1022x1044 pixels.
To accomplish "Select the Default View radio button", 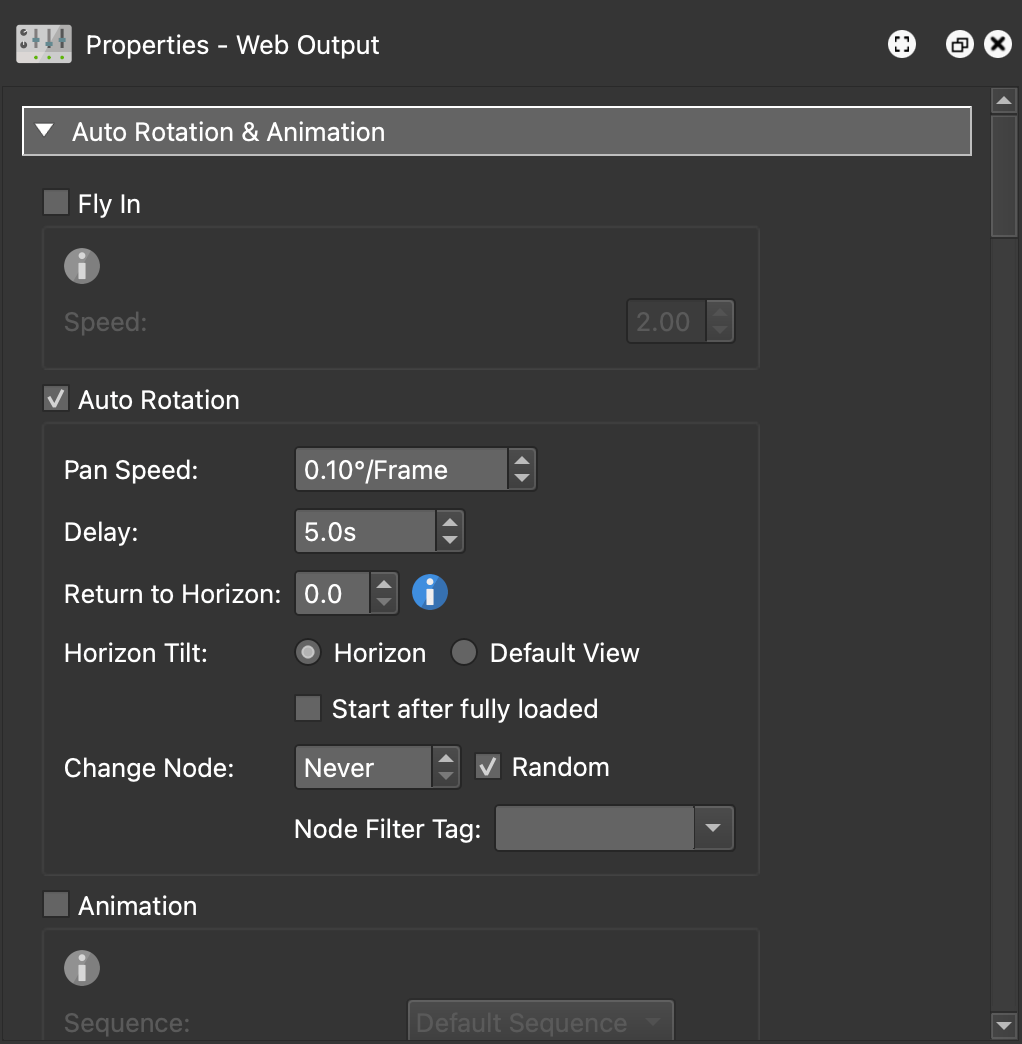I will pyautogui.click(x=464, y=653).
